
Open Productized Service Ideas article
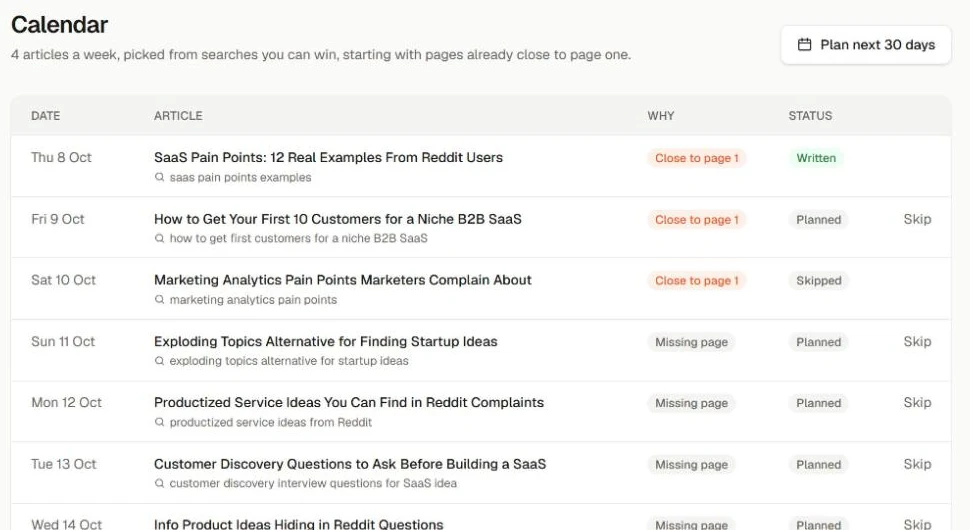349,403
